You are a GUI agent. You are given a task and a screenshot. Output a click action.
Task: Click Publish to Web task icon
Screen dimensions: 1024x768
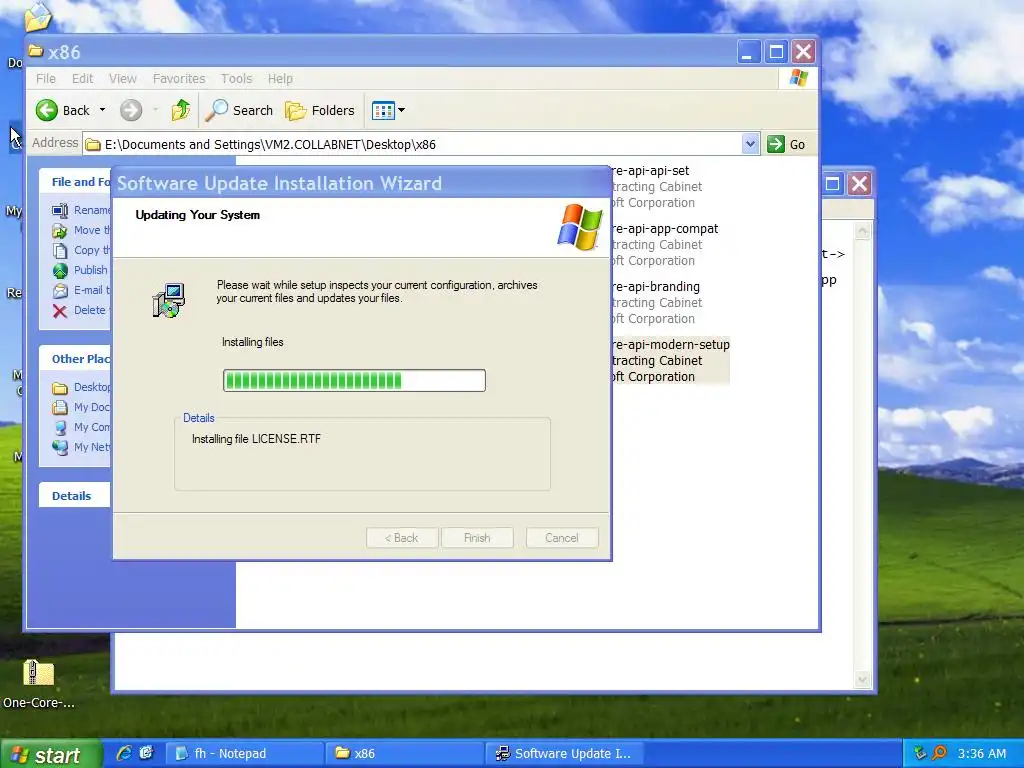60,270
